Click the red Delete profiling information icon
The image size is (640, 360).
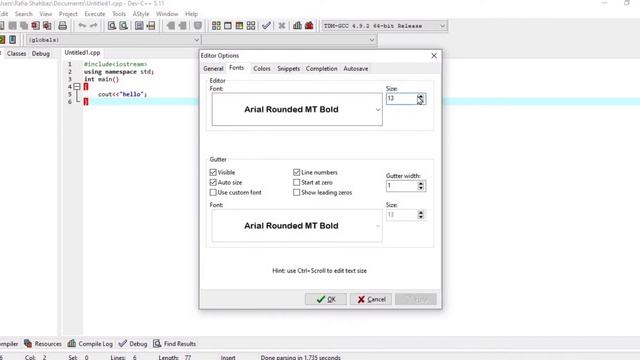point(309,26)
